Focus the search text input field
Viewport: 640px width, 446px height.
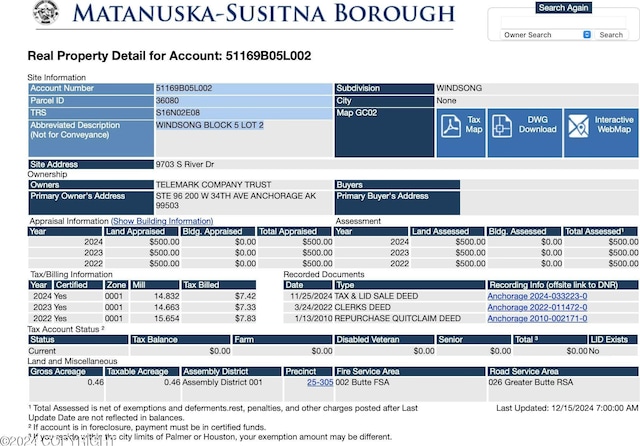point(563,22)
